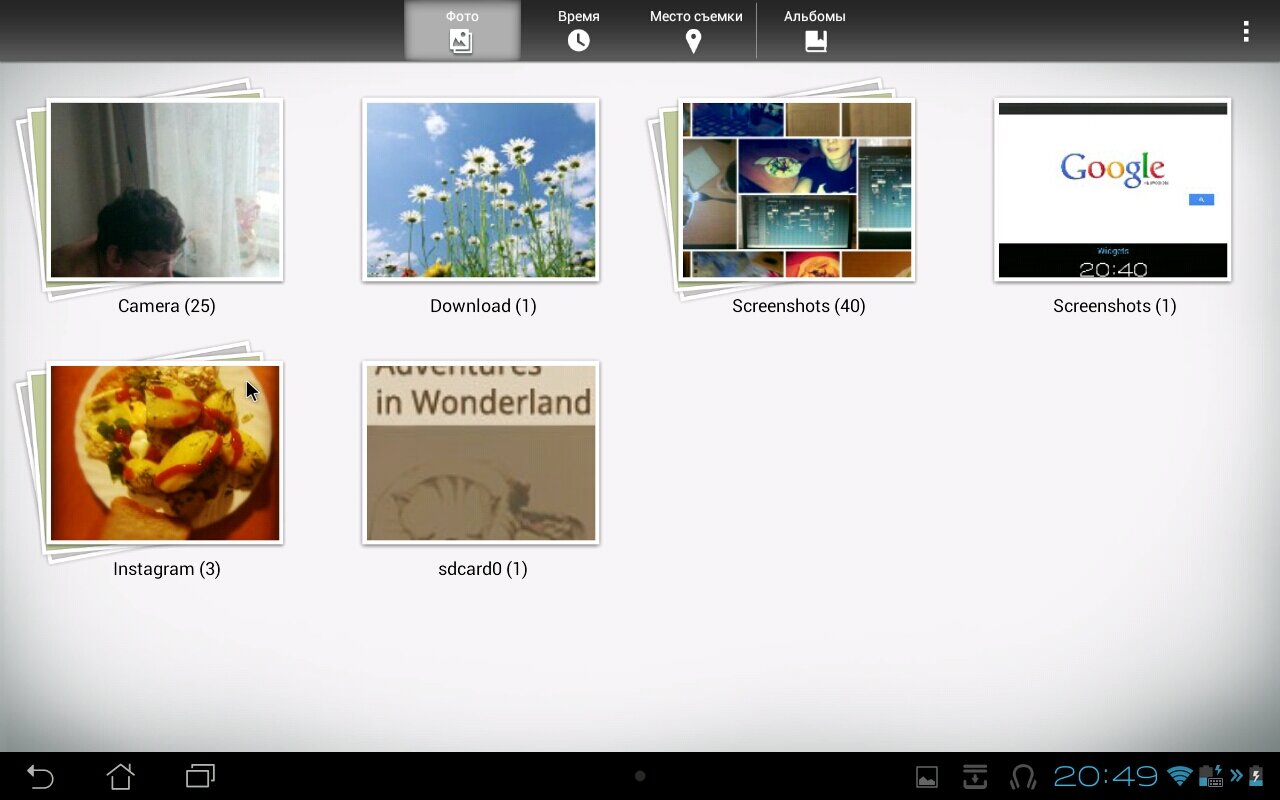This screenshot has height=800, width=1280.
Task: Open the three-dot overflow menu
Action: click(1245, 31)
